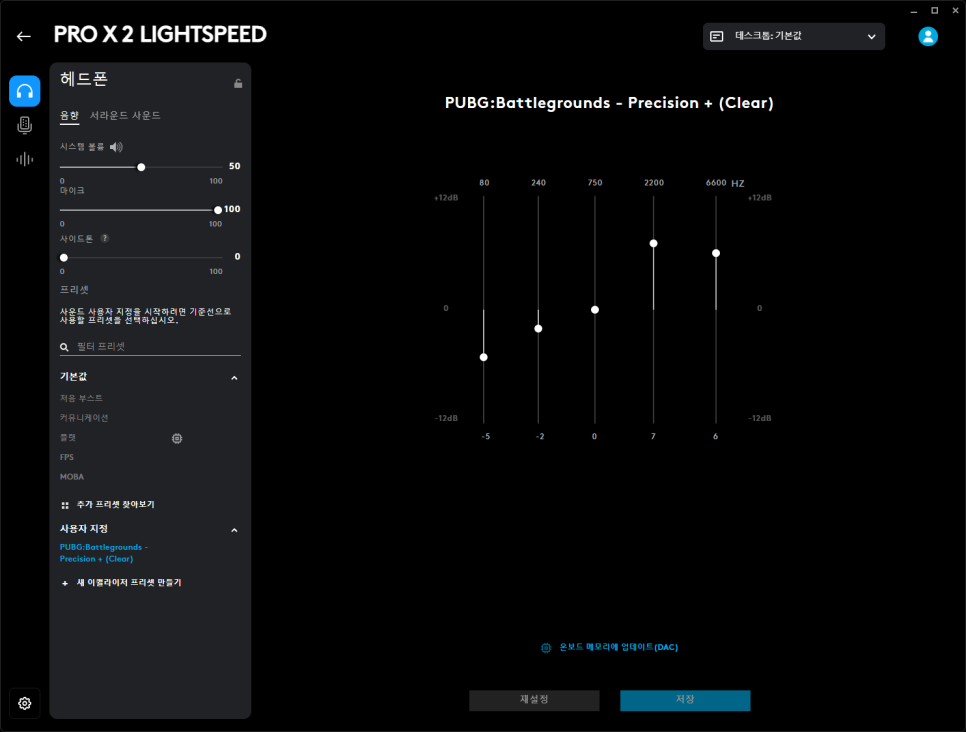
Task: Click the 저장 save button
Action: coord(685,700)
